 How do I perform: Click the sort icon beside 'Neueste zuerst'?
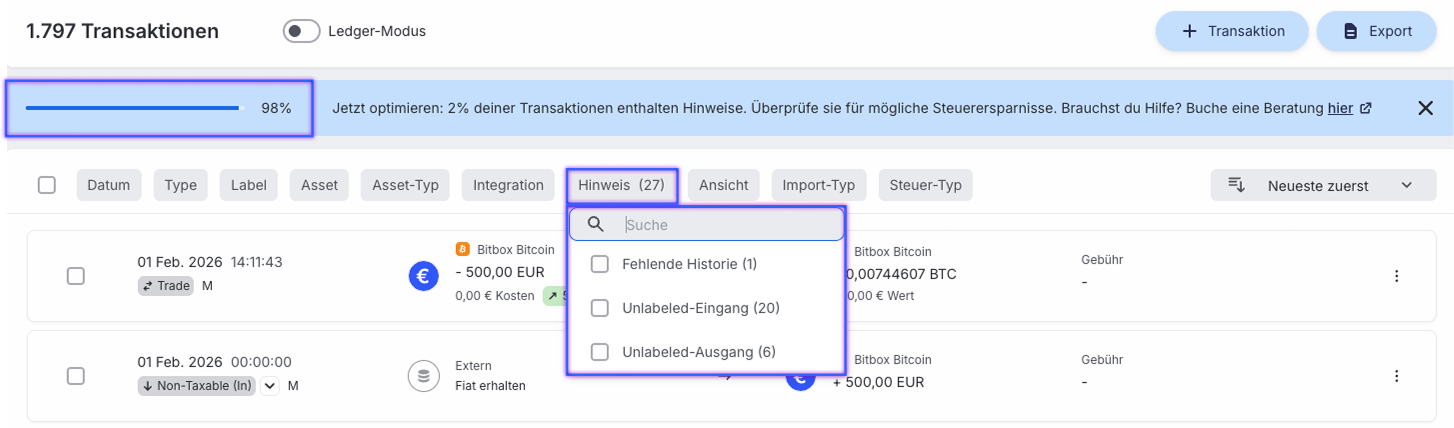coord(1237,185)
